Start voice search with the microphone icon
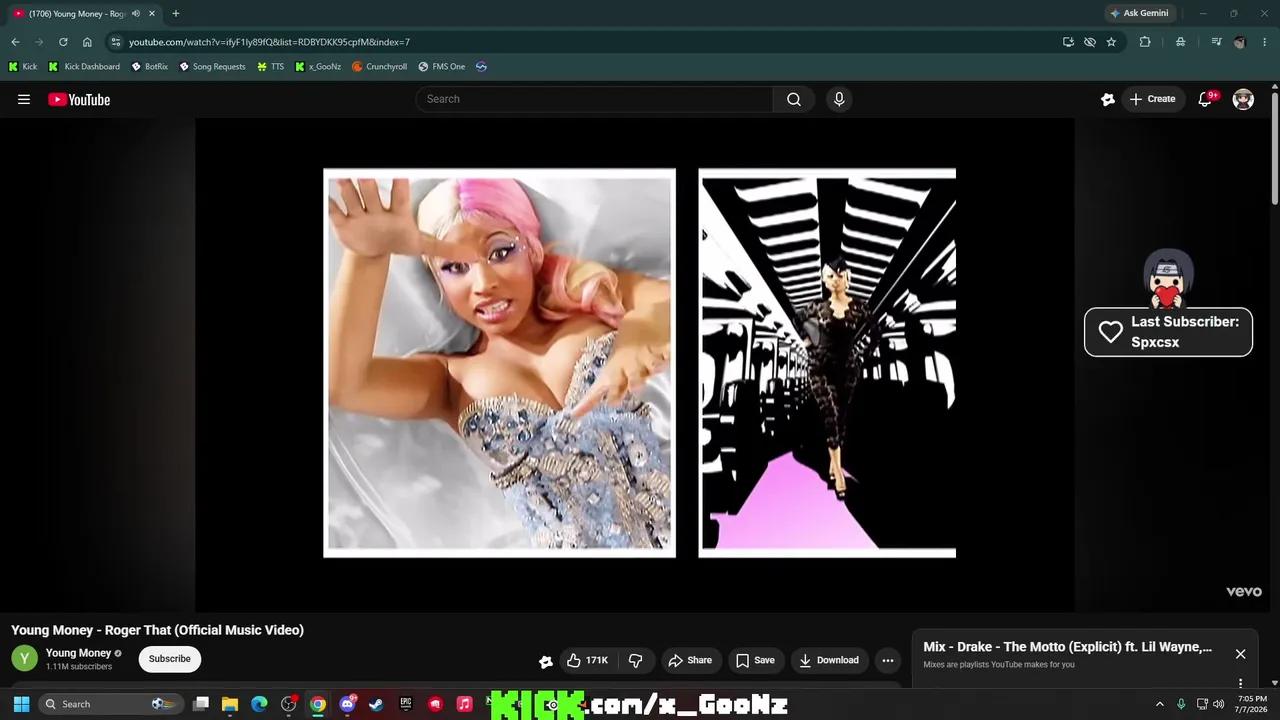Image resolution: width=1280 pixels, height=720 pixels. 839,99
